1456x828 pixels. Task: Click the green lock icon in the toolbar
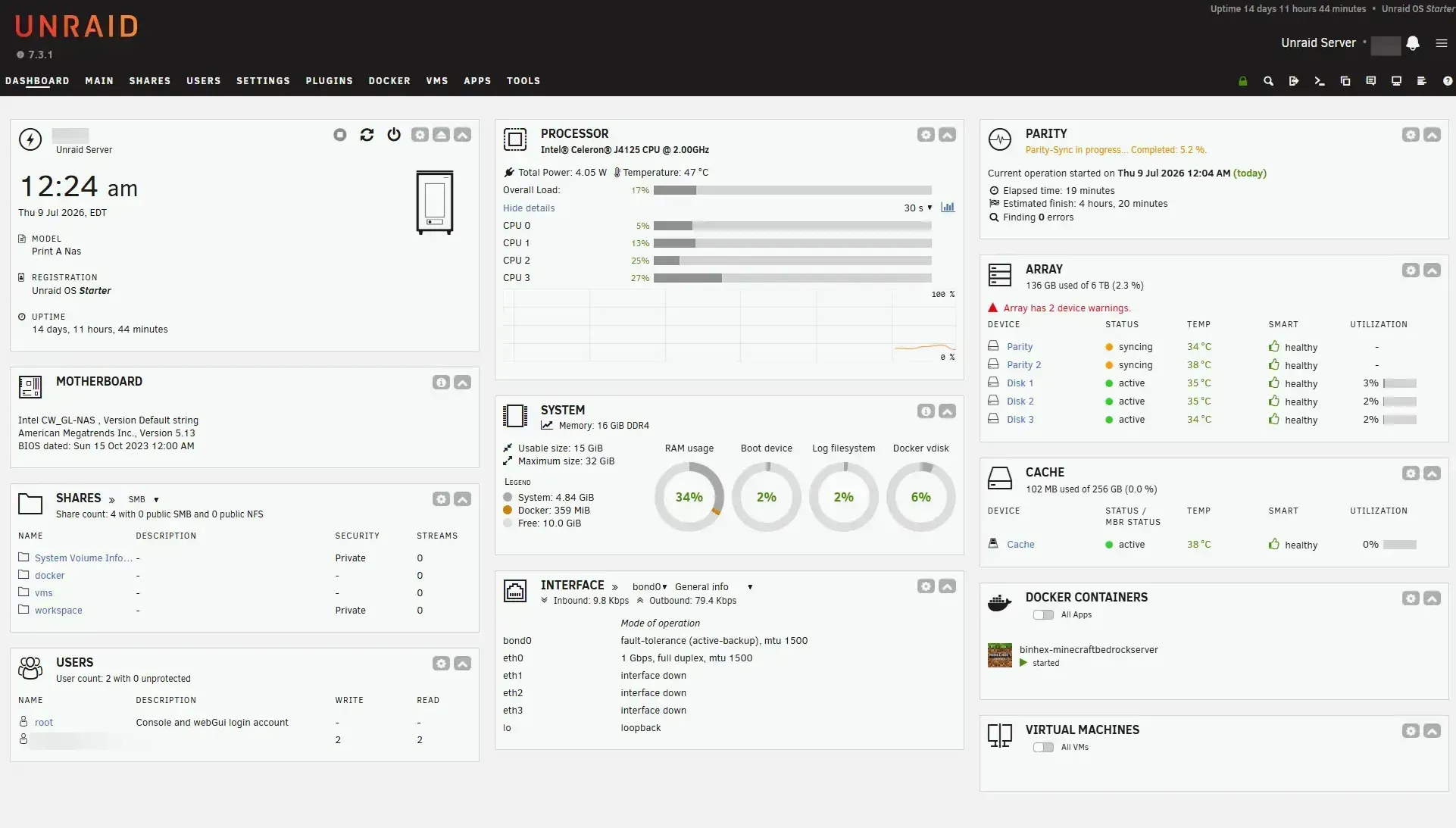click(1243, 81)
